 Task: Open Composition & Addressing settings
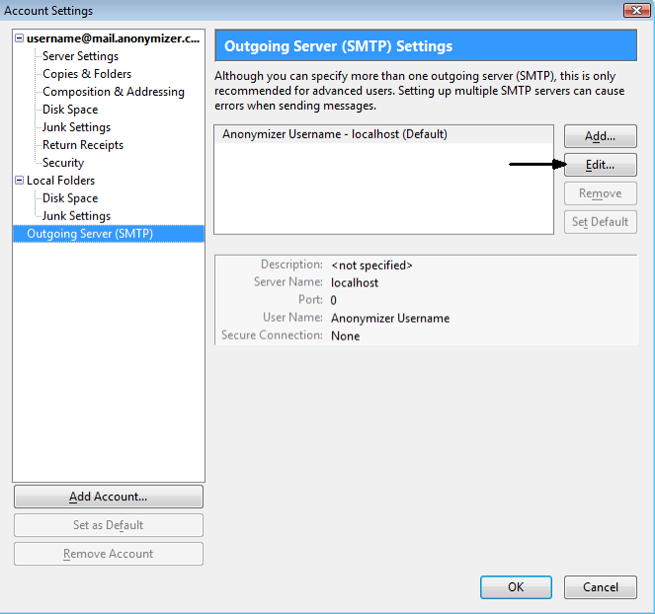point(113,92)
